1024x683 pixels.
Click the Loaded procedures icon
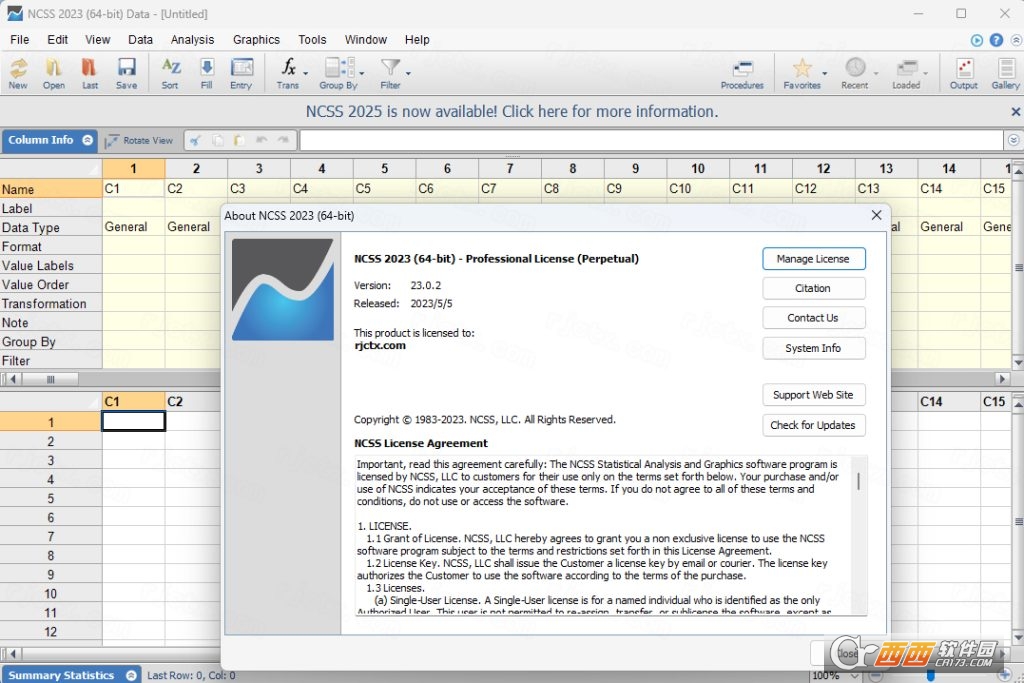pos(906,73)
